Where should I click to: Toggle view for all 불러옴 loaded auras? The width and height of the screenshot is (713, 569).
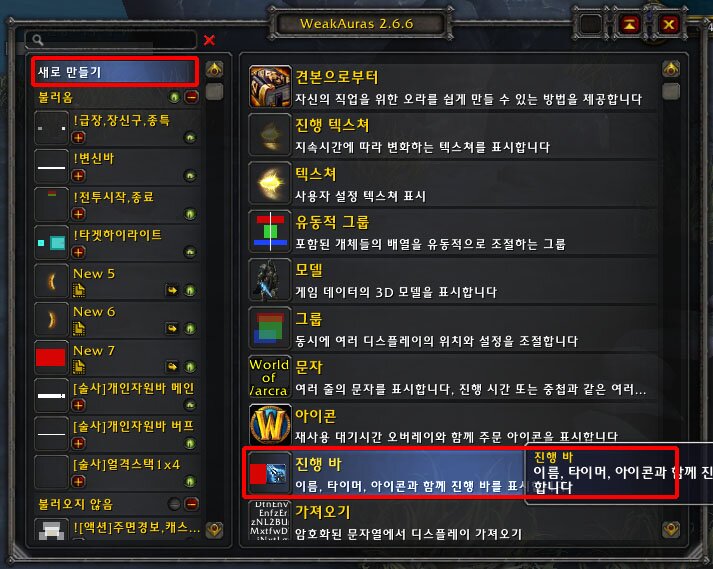click(174, 97)
